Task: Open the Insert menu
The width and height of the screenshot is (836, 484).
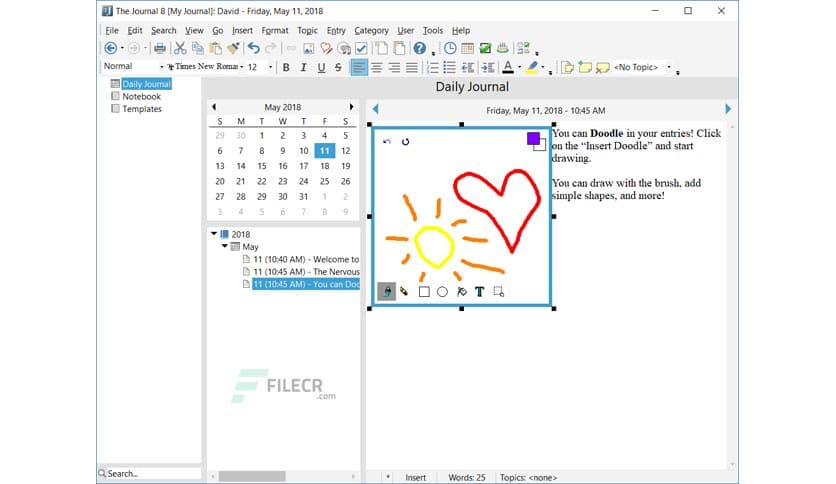Action: [x=242, y=30]
